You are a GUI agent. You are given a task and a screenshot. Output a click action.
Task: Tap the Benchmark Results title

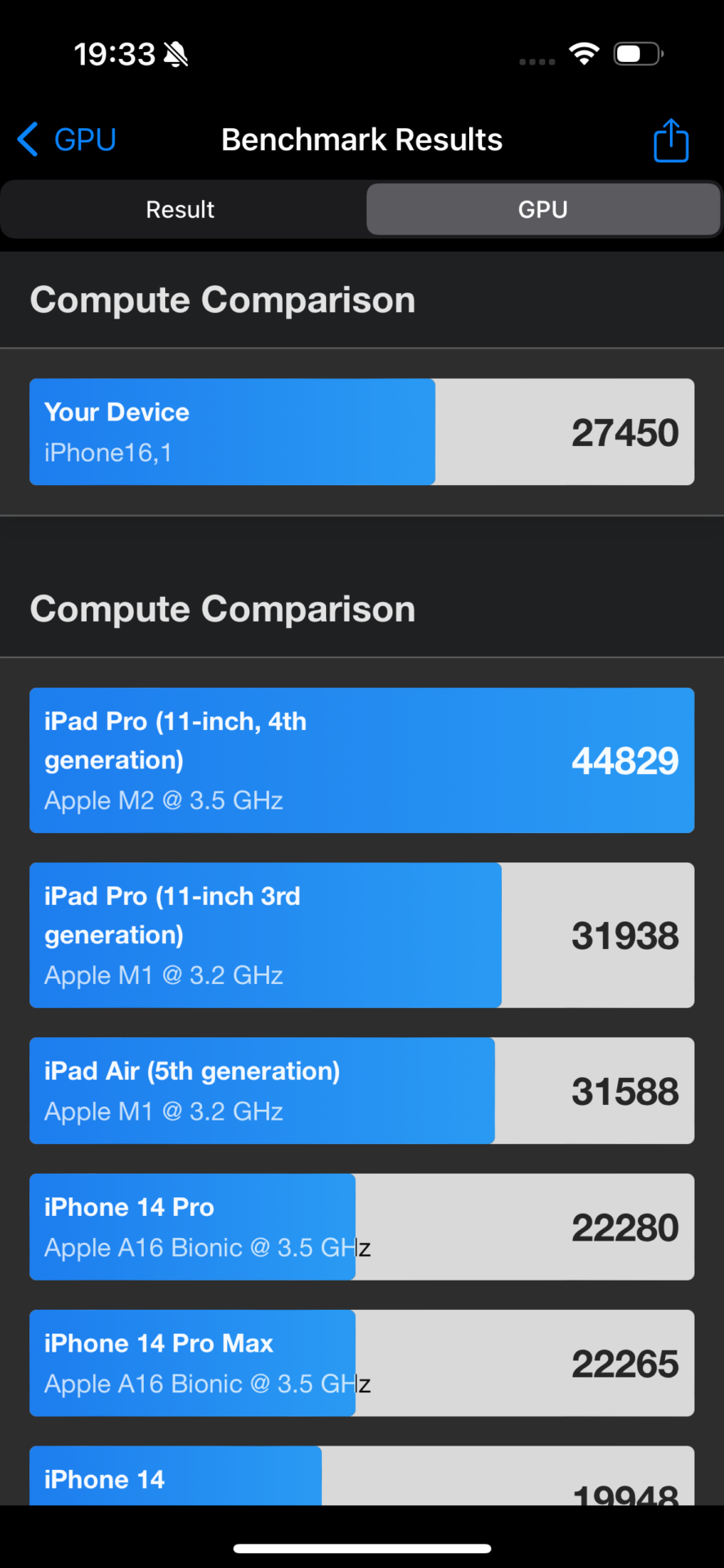point(362,140)
